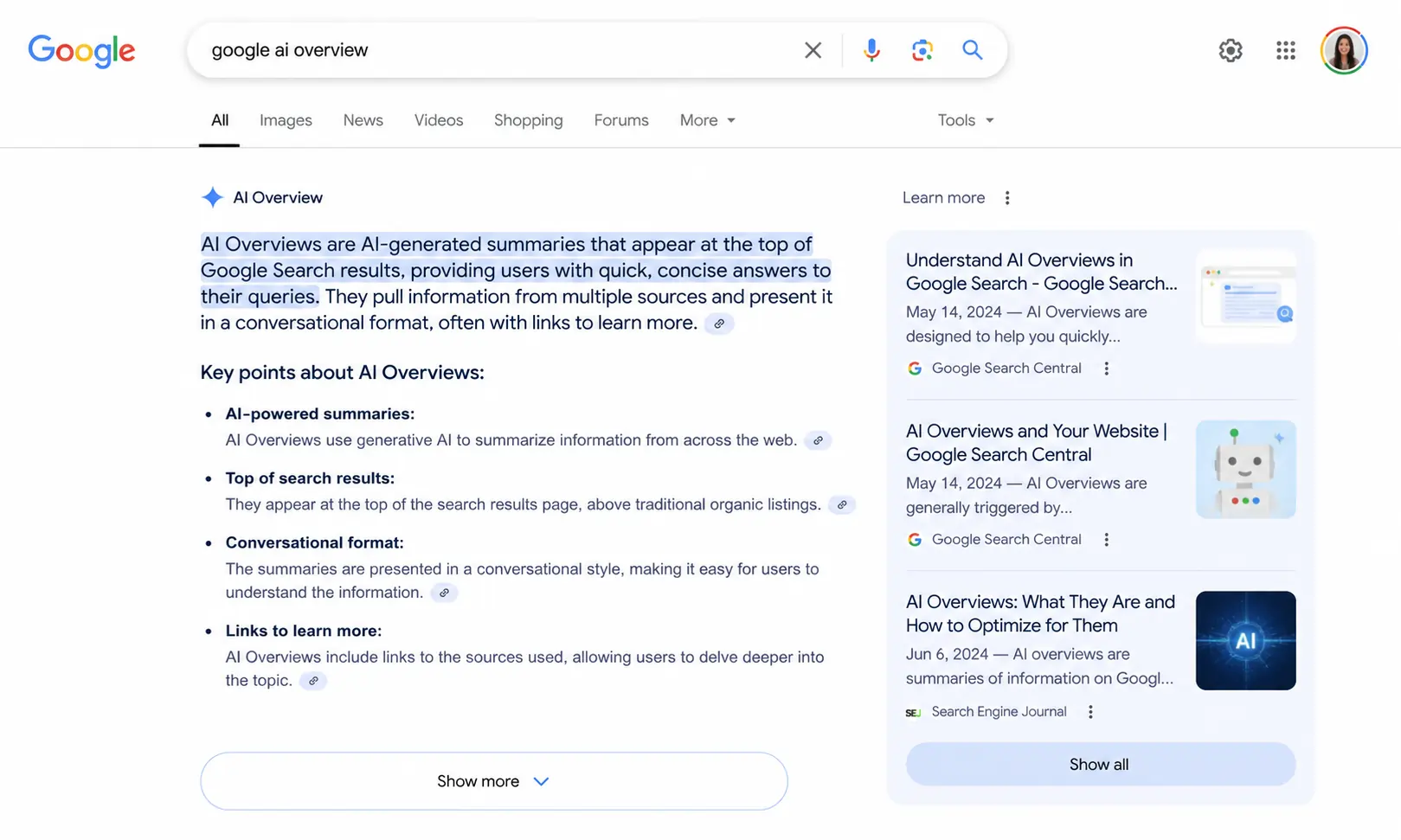This screenshot has width=1401, height=840.
Task: Open three-dot menu beside Search Engine Journal
Action: tap(1090, 712)
